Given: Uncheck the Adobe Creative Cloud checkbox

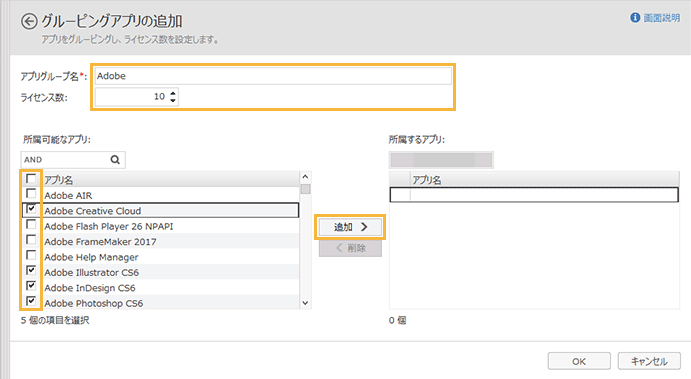Looking at the screenshot, I should (x=31, y=209).
